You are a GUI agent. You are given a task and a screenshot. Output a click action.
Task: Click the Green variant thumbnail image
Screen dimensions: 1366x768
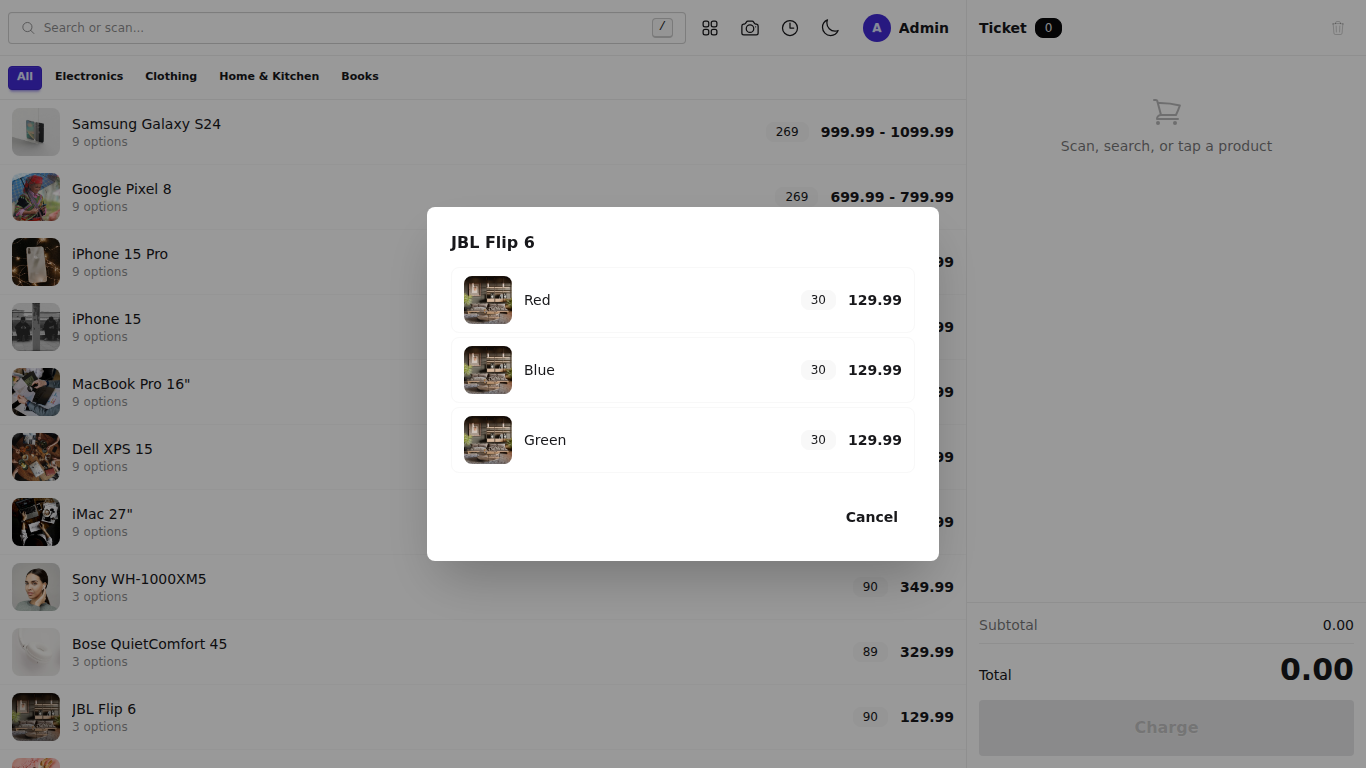[x=488, y=440]
